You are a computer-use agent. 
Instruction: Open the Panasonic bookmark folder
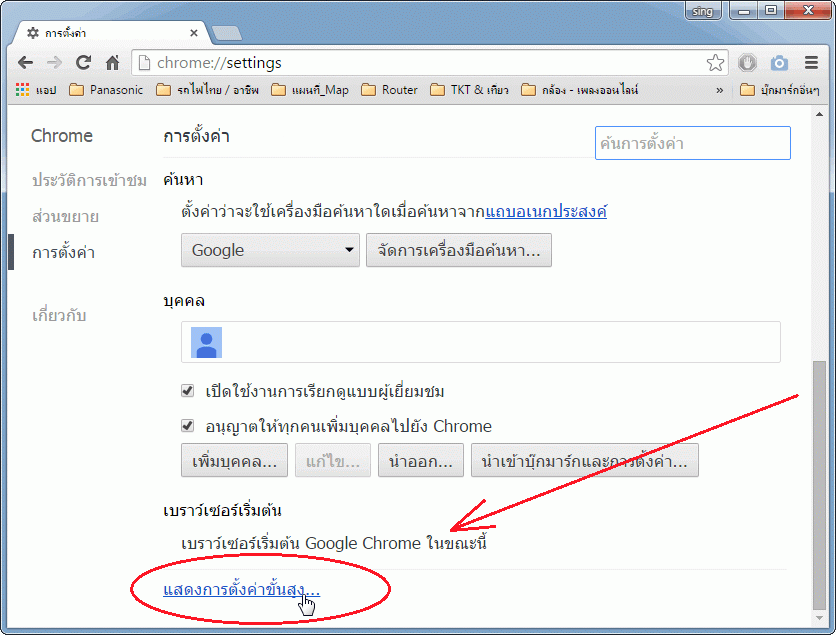tap(107, 90)
